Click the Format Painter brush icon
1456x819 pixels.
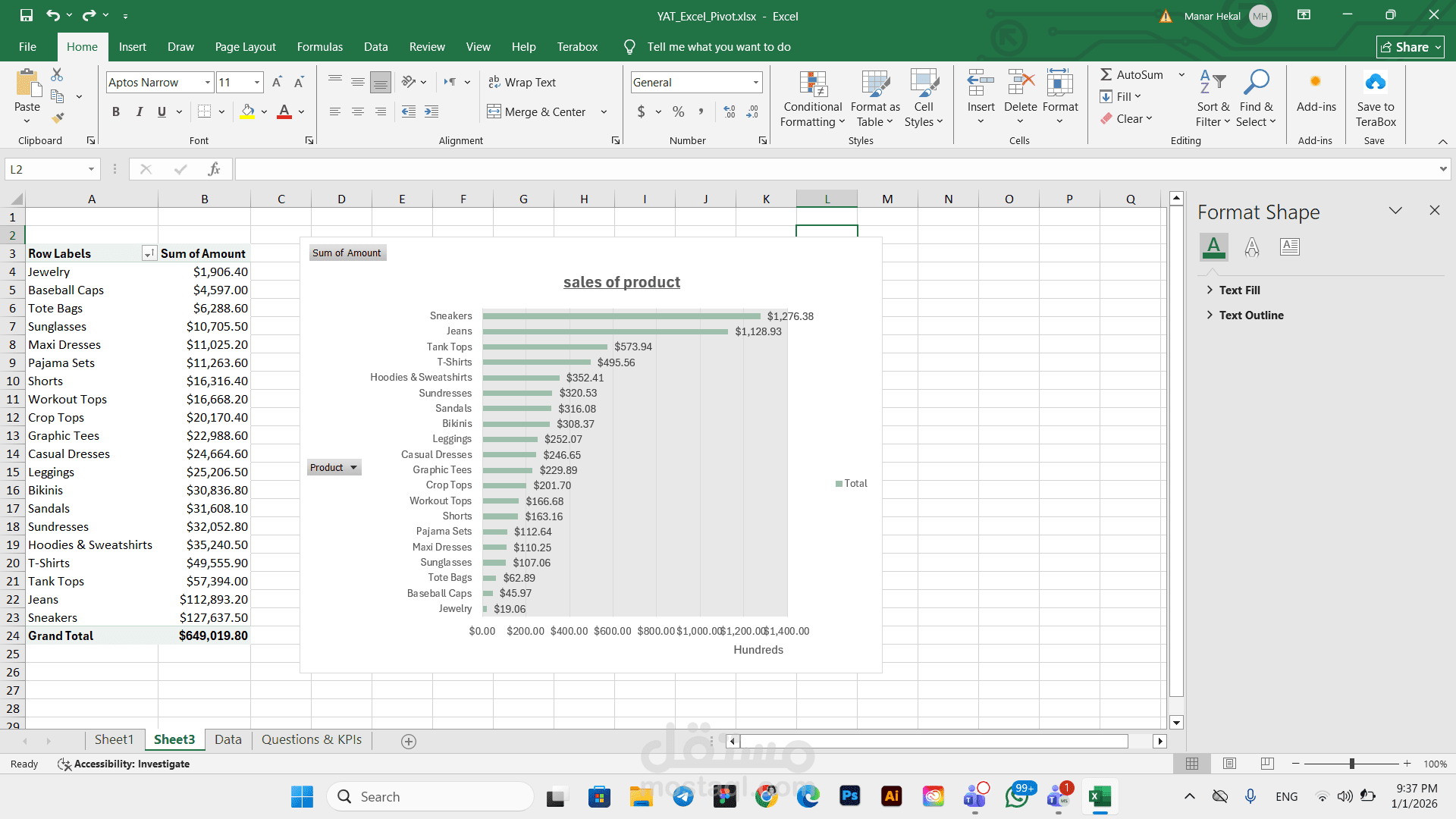coord(58,118)
